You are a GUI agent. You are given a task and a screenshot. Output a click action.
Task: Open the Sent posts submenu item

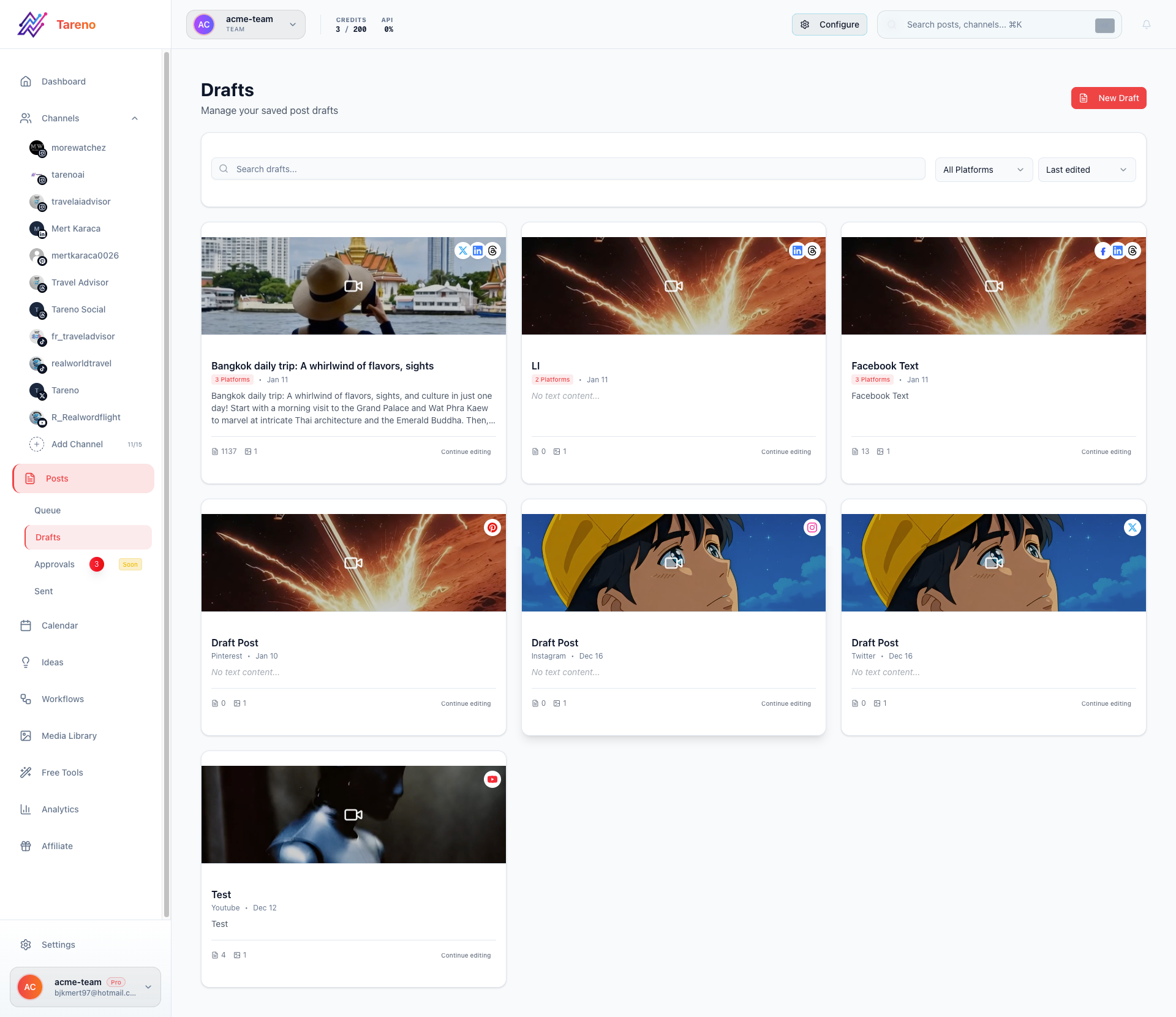(x=43, y=591)
